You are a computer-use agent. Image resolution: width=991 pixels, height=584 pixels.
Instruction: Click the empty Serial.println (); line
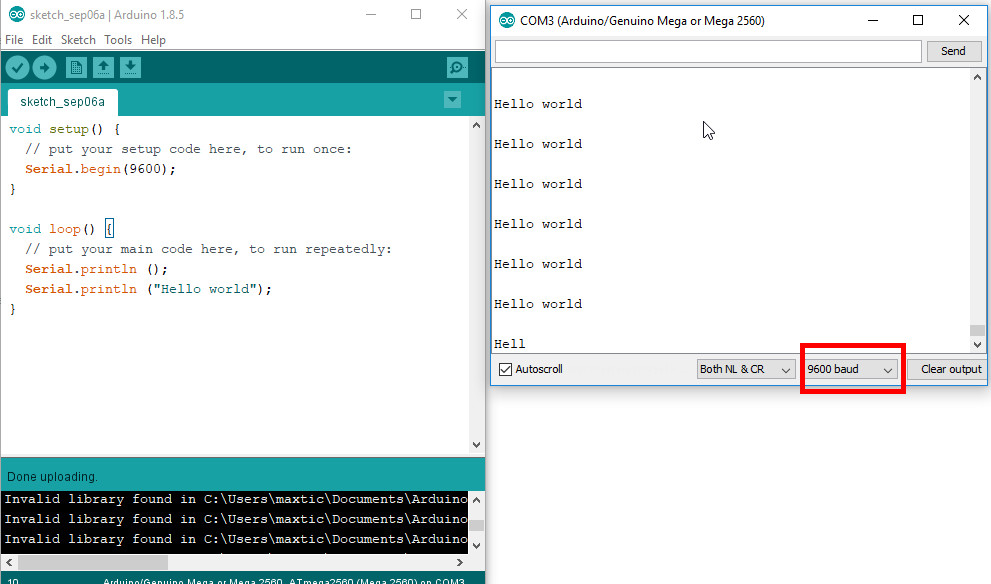tap(97, 269)
